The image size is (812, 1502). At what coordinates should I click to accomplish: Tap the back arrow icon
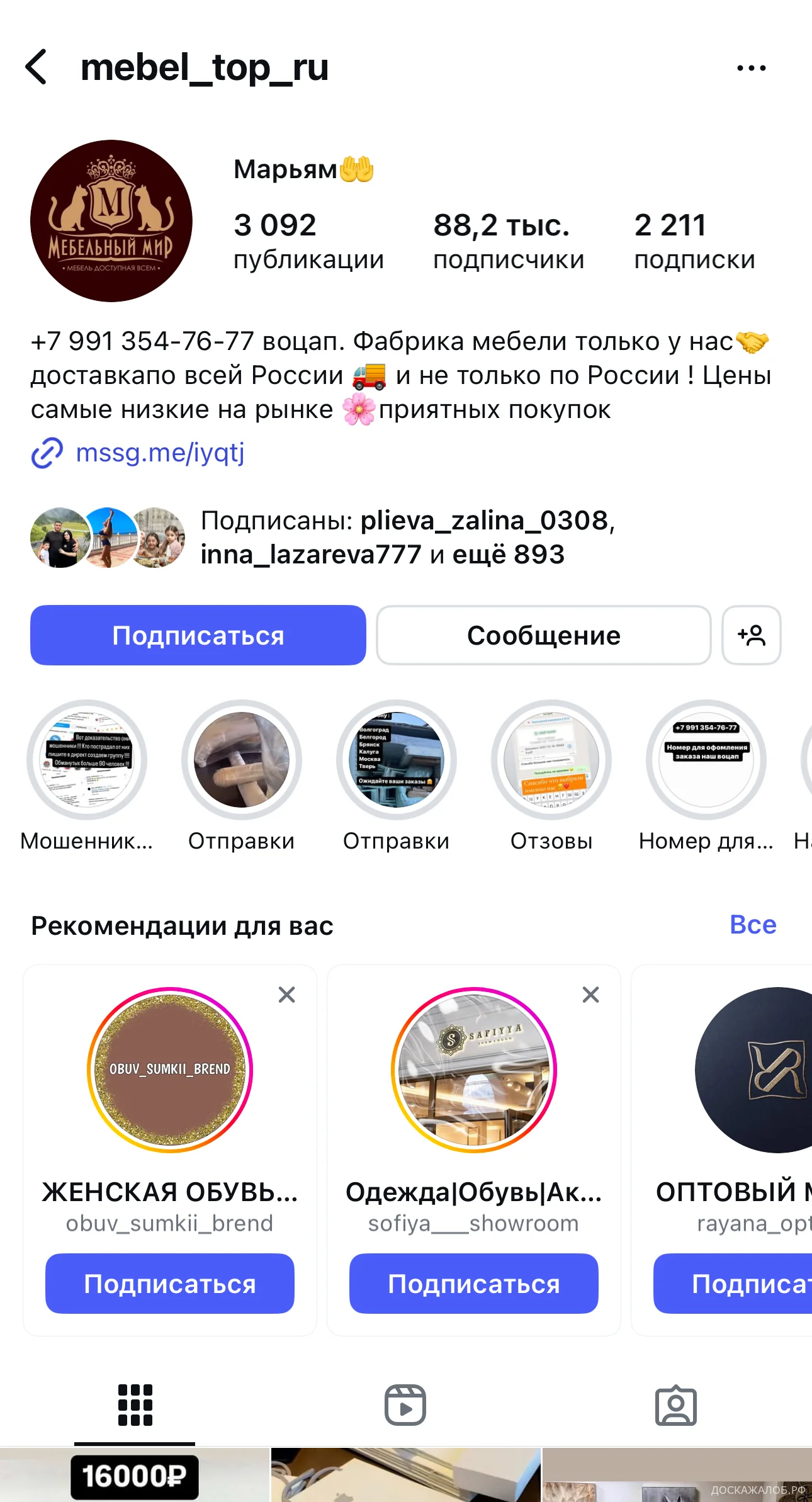[x=36, y=67]
